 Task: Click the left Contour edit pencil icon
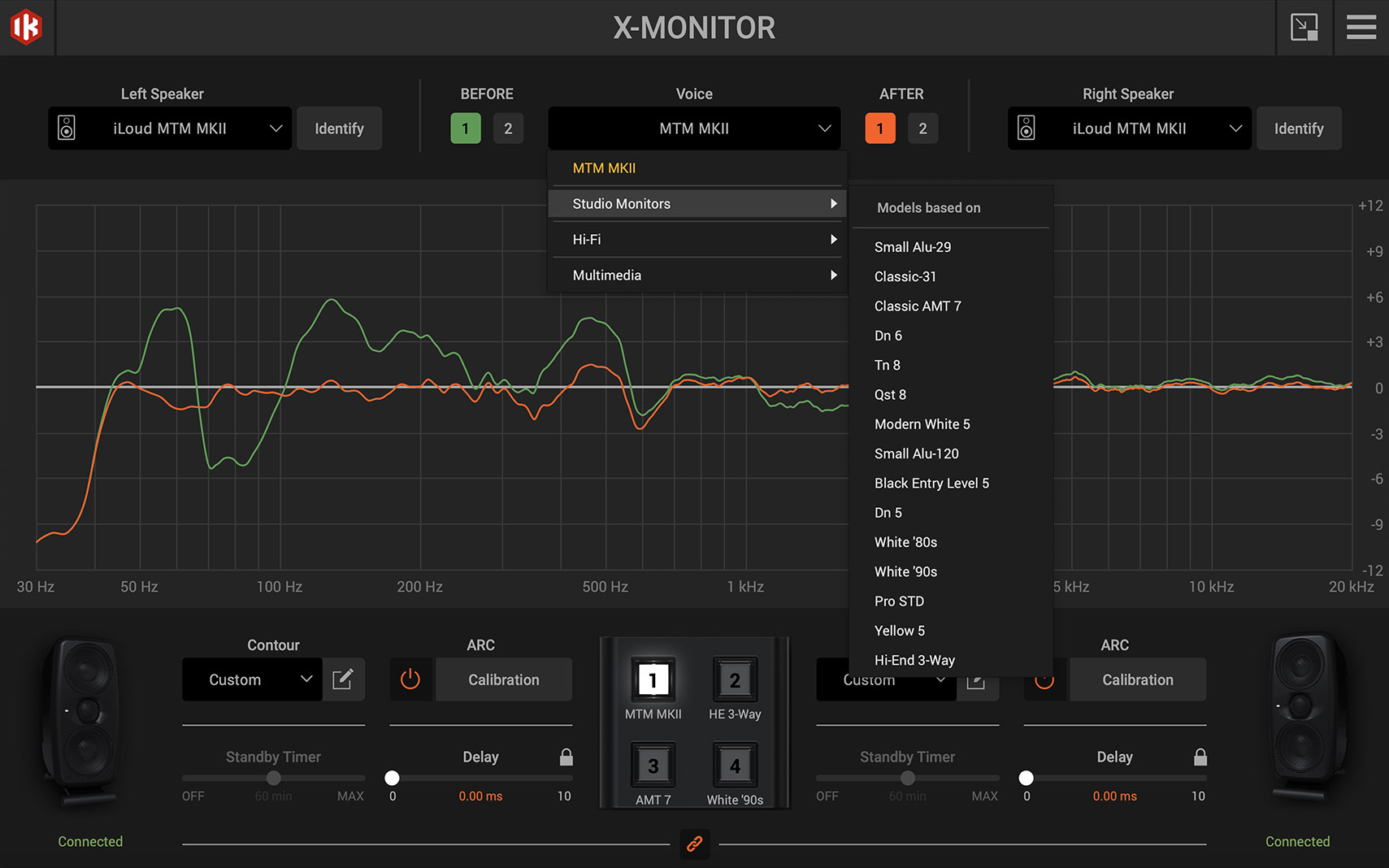tap(343, 679)
